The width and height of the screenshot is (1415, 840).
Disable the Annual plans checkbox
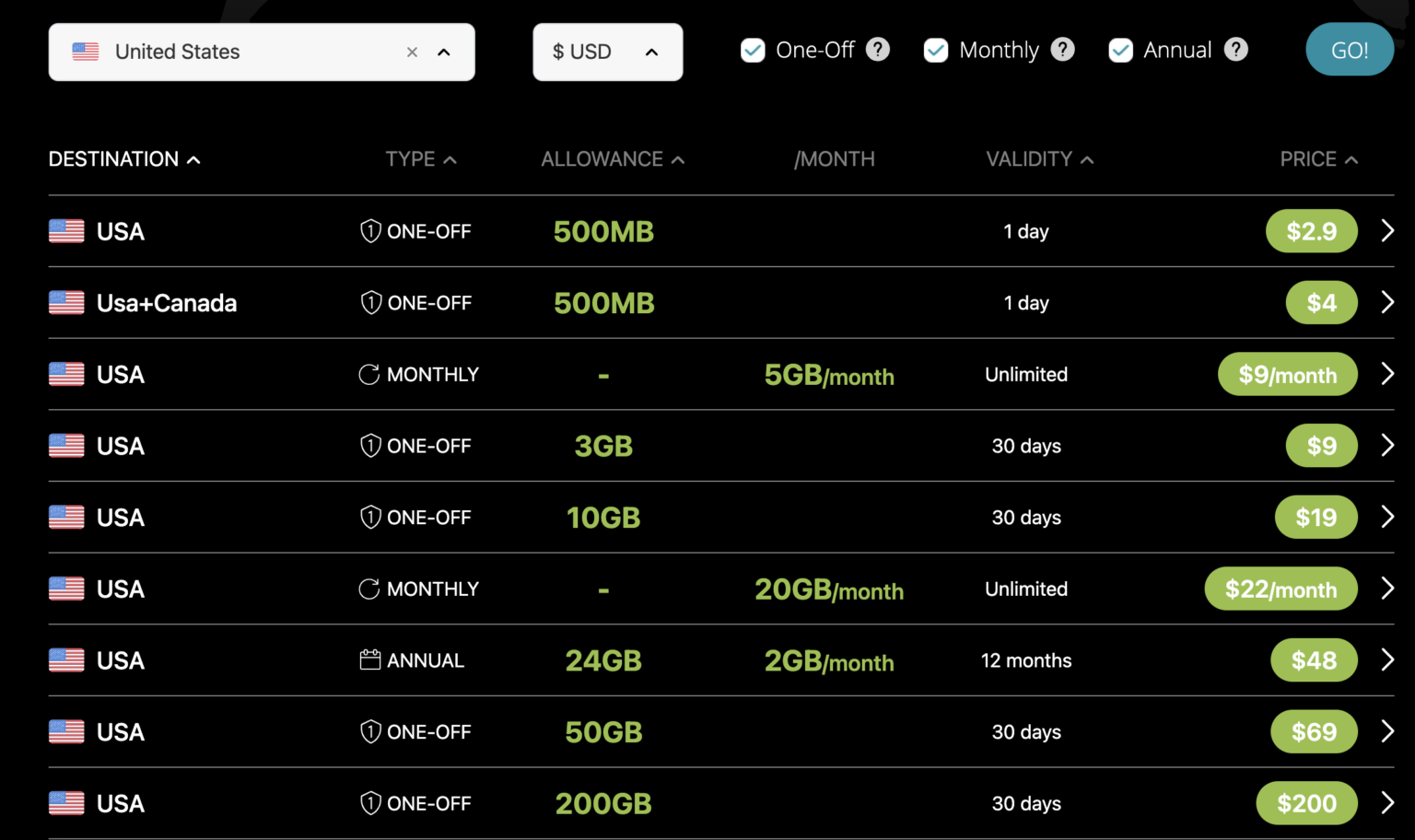click(1120, 51)
